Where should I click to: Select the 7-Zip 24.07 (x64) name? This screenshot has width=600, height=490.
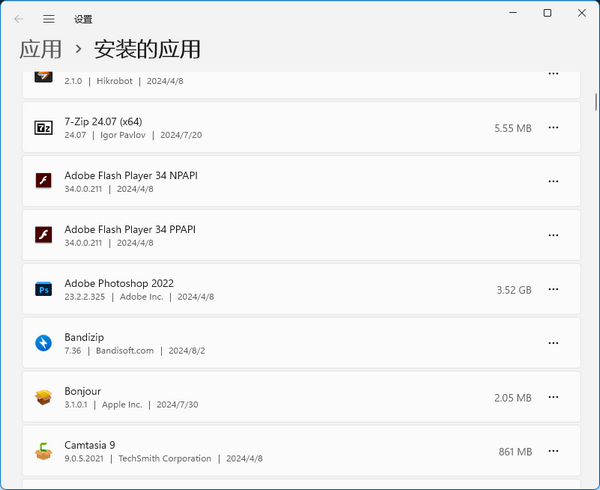click(103, 122)
